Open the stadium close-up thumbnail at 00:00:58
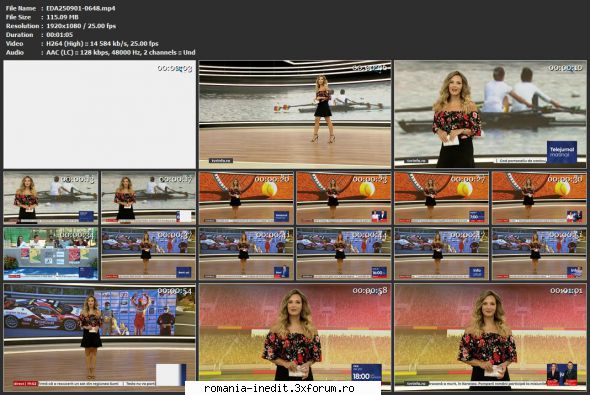Screen dimensions: 590x395 (x=295, y=337)
